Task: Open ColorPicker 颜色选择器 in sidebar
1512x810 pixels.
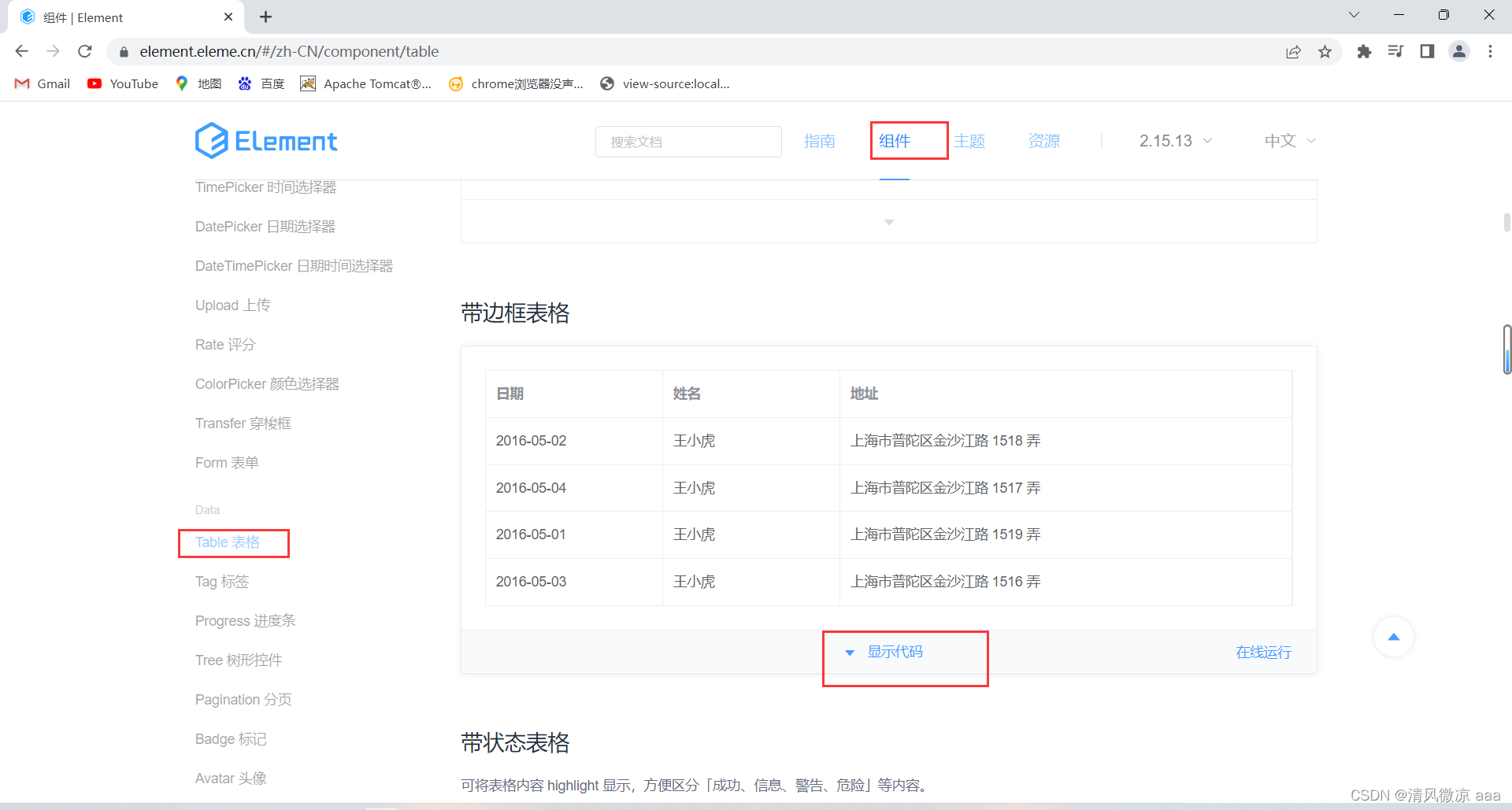Action: point(267,384)
